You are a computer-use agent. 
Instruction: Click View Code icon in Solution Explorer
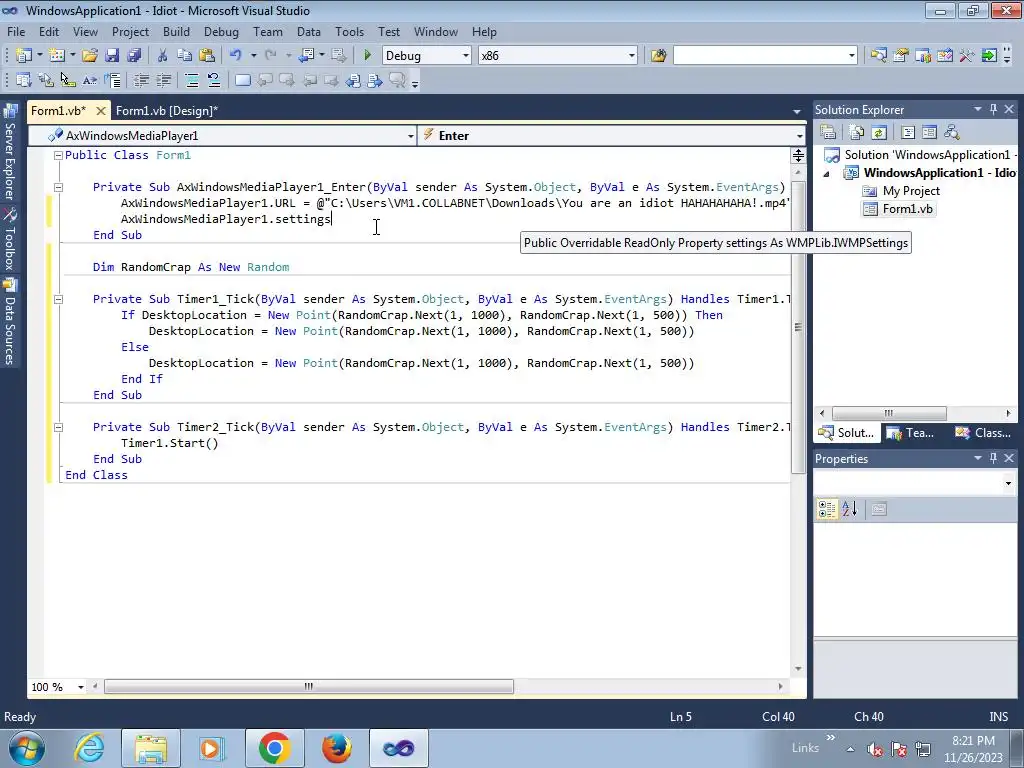pos(908,133)
